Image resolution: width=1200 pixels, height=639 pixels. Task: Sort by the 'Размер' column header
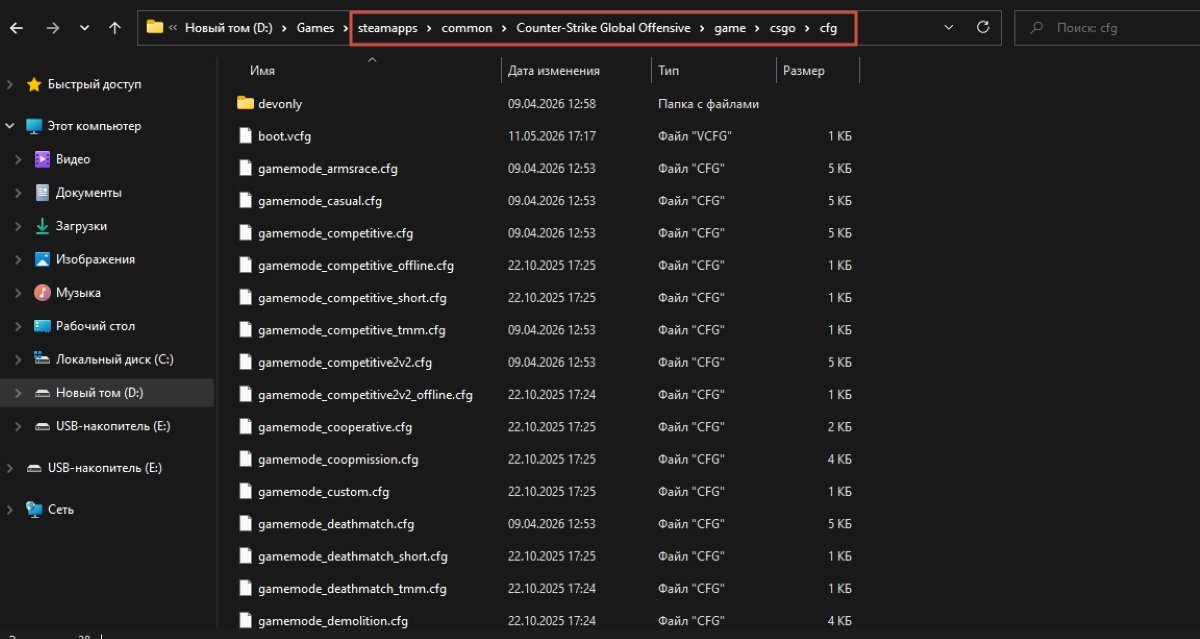coord(804,71)
